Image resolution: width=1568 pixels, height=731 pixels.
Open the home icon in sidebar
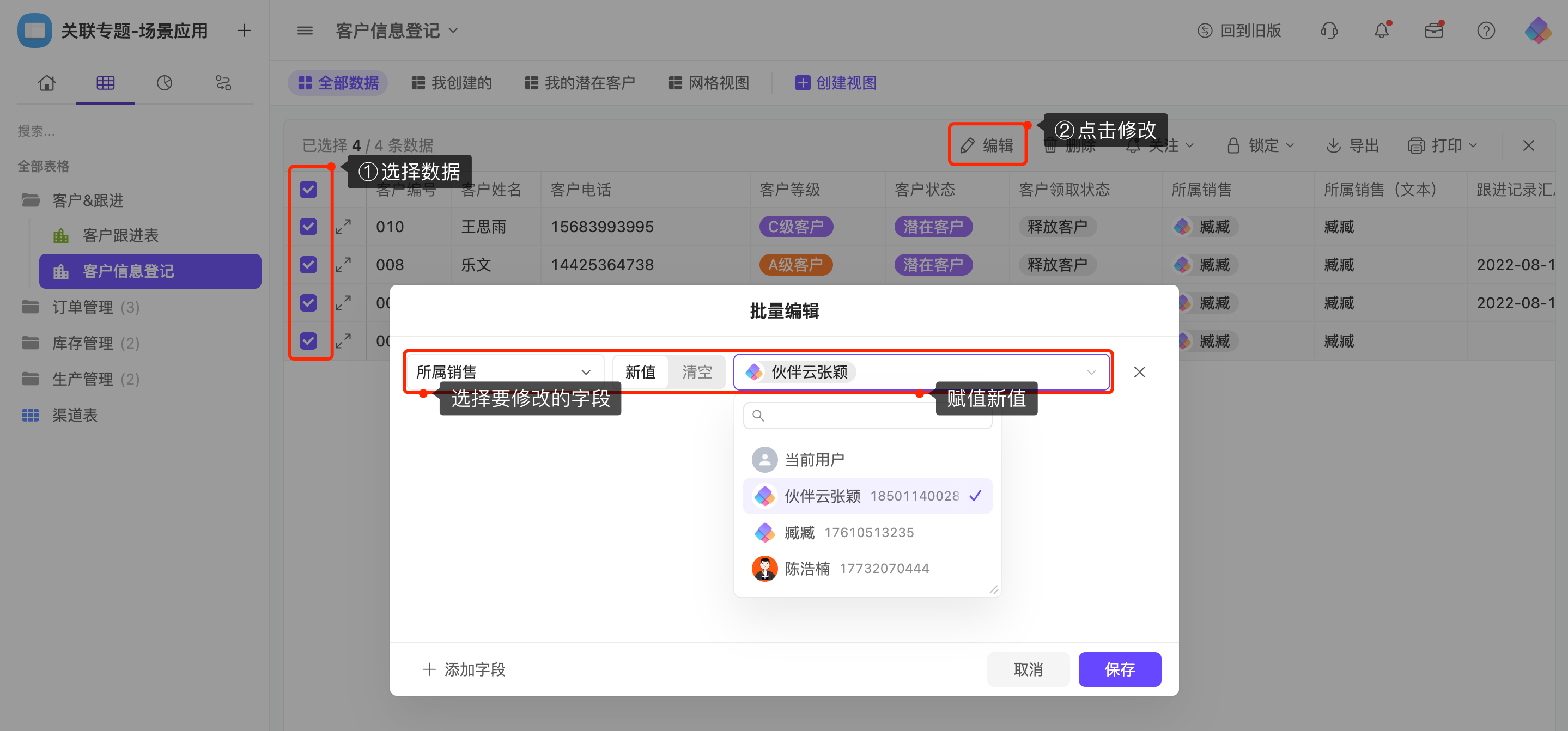tap(46, 83)
